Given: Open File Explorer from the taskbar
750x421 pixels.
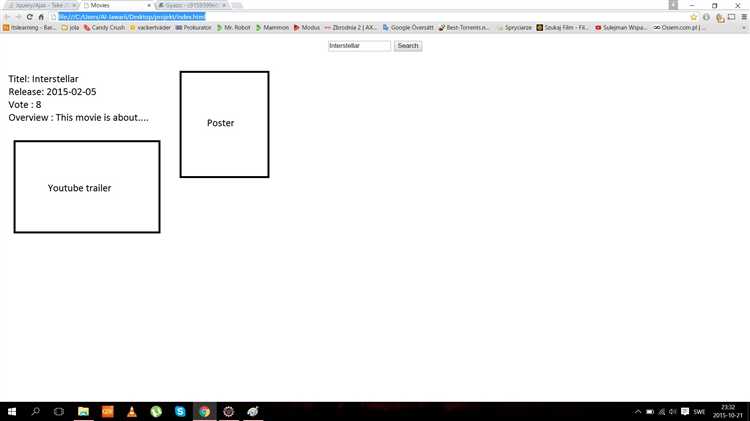Looking at the screenshot, I should 83,411.
